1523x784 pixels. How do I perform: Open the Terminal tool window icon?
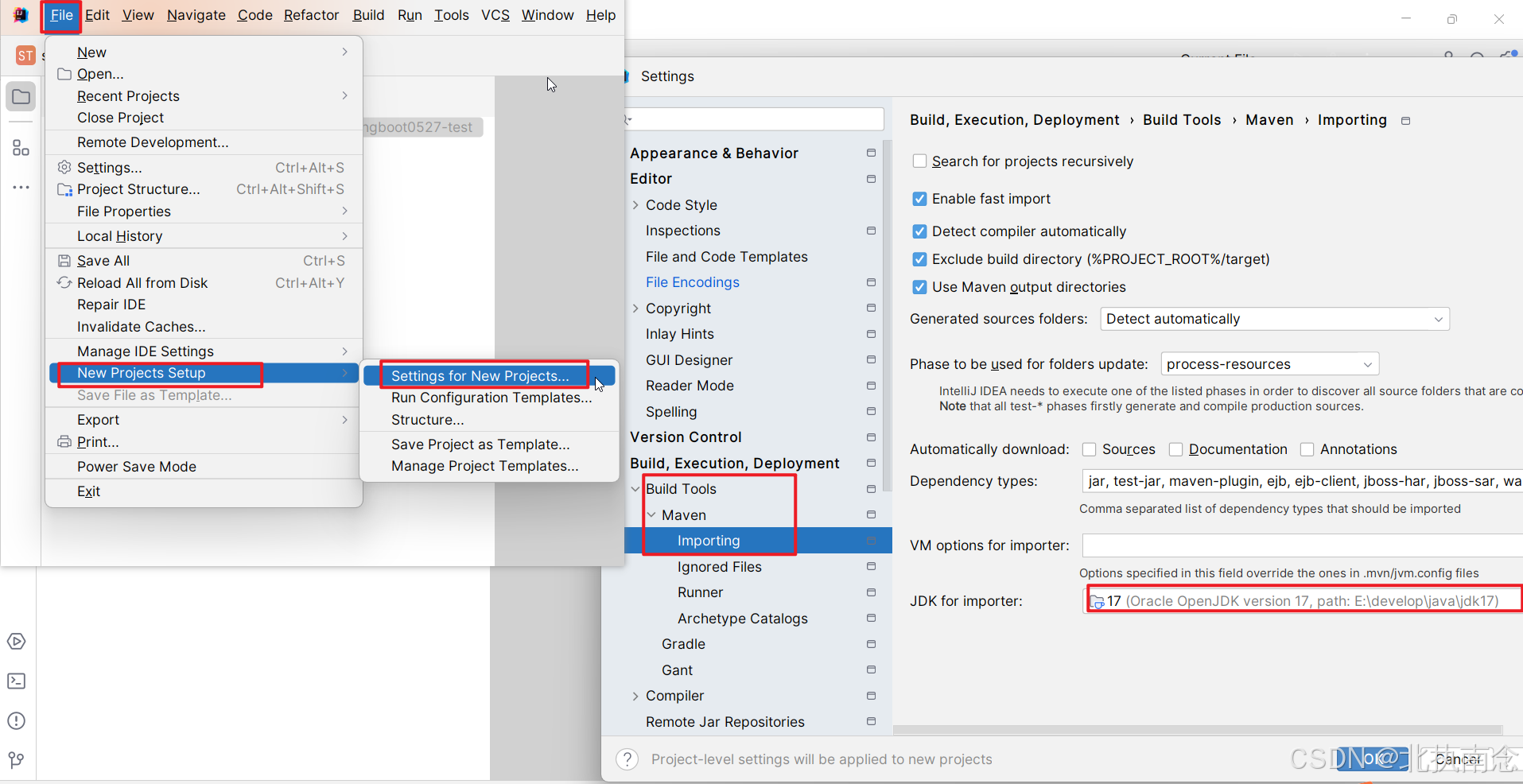pyautogui.click(x=16, y=681)
